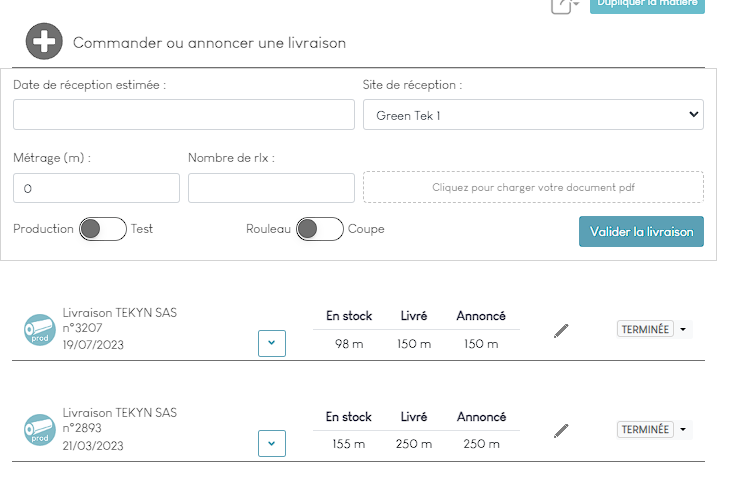The width and height of the screenshot is (738, 477).
Task: Click the prod roll icon for delivery n°2893
Action: [x=40, y=429]
